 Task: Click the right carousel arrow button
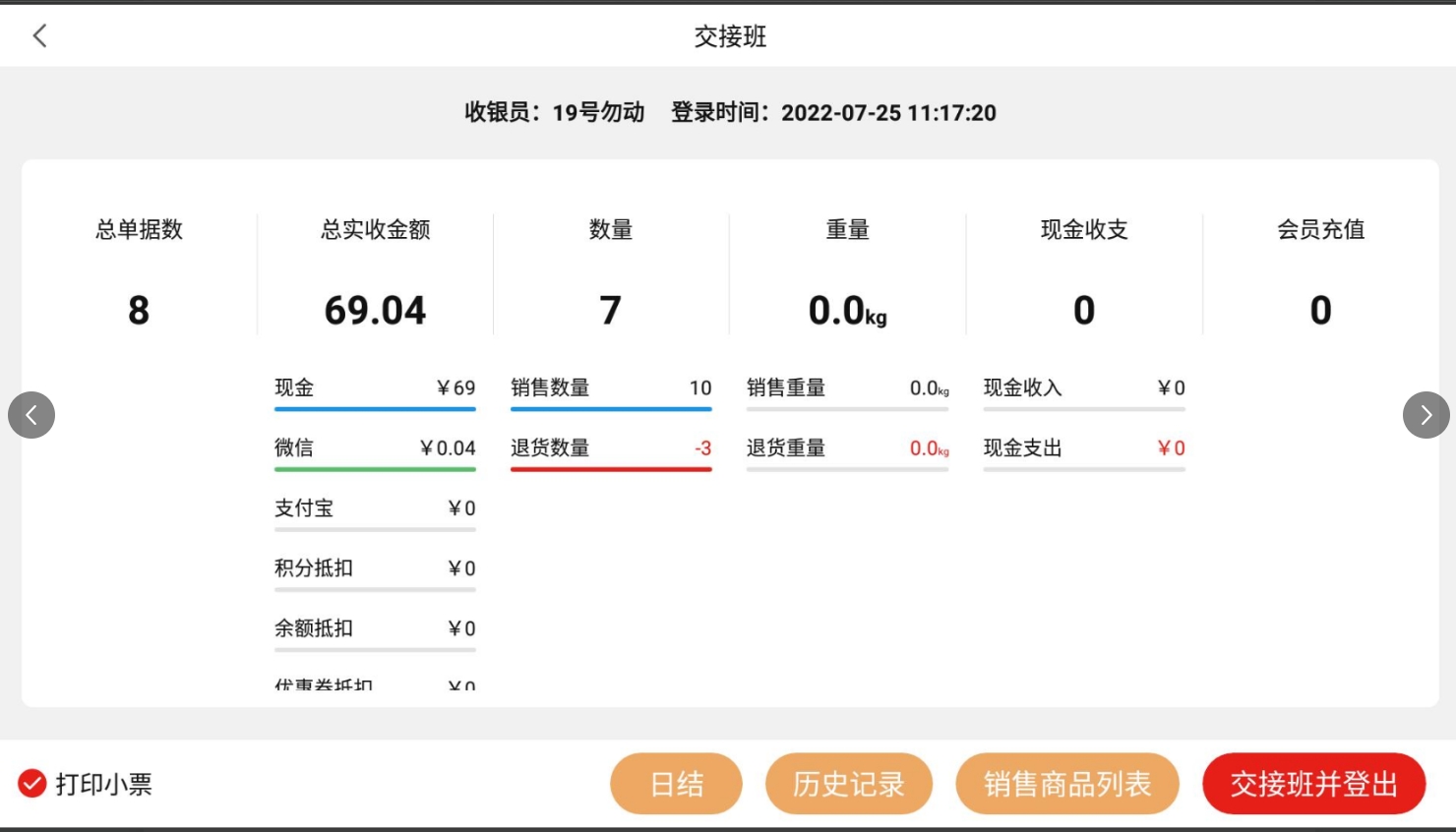(x=1426, y=415)
